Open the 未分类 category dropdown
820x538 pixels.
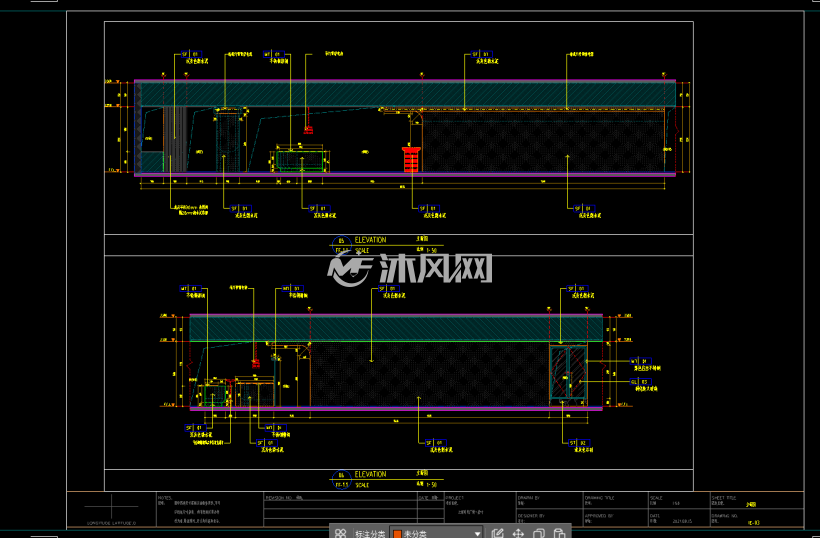click(437, 534)
